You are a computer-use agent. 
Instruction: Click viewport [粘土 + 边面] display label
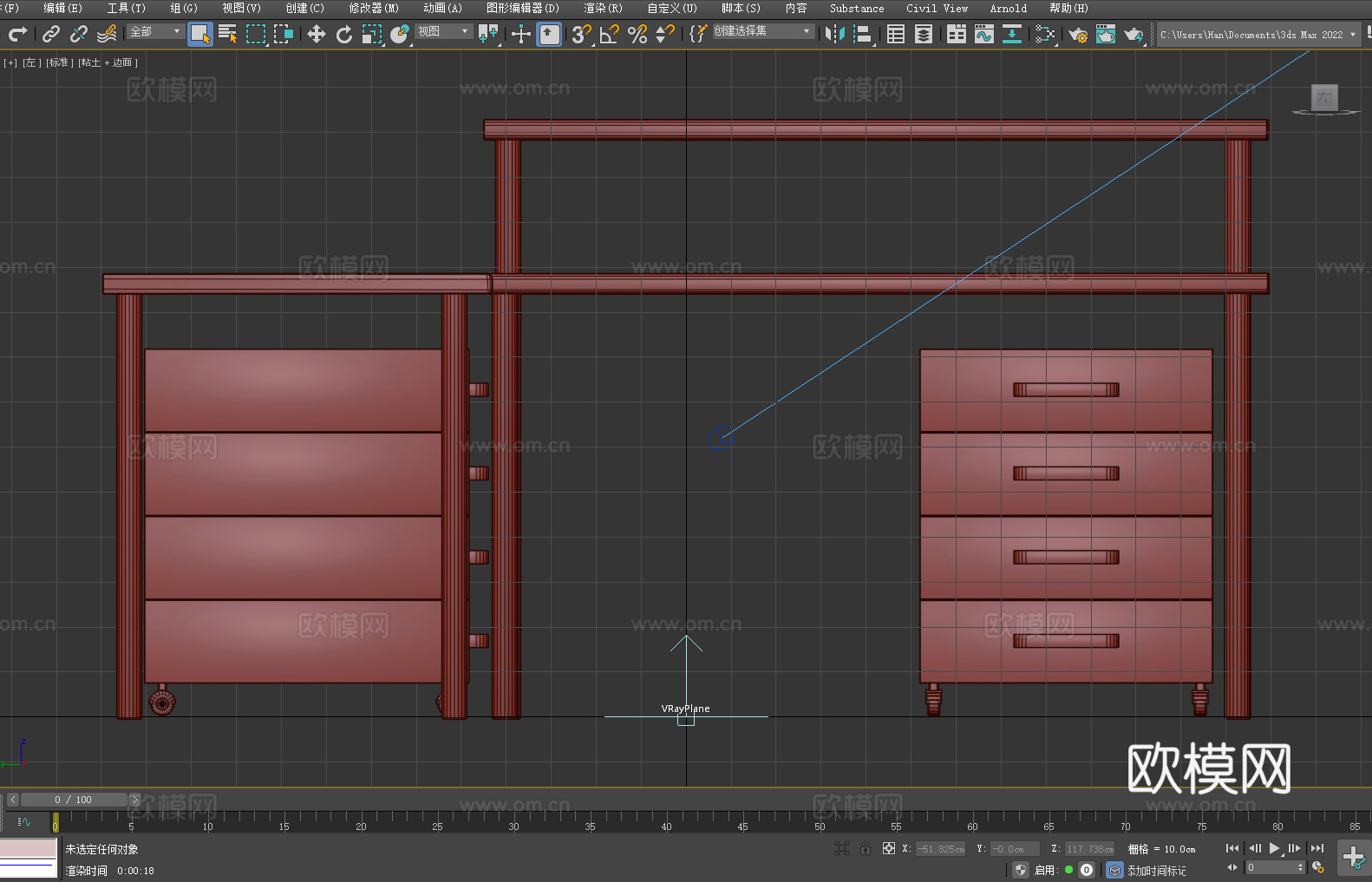click(108, 62)
